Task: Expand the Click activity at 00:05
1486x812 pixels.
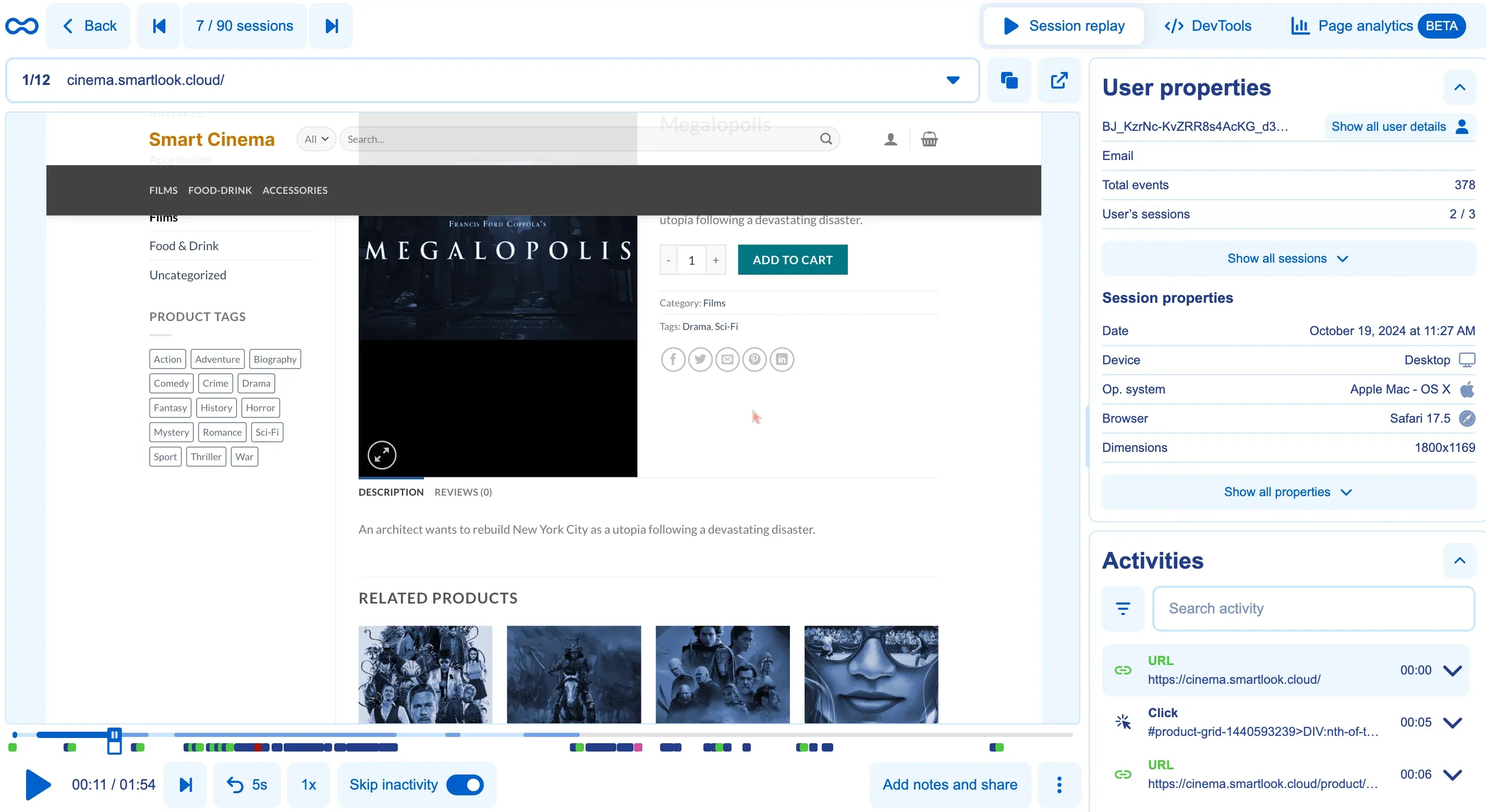Action: [1452, 722]
